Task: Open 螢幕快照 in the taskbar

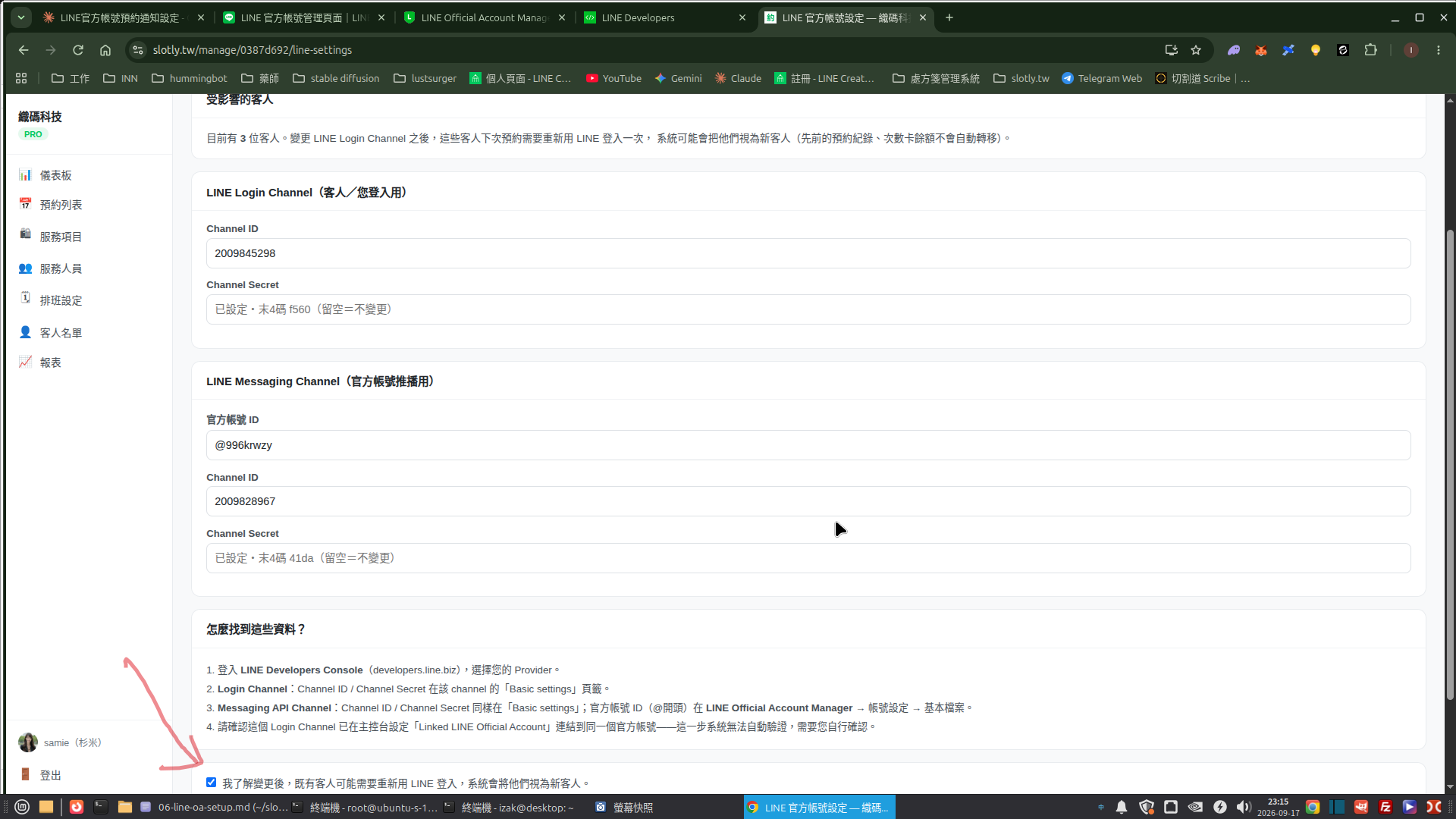Action: coord(625,808)
